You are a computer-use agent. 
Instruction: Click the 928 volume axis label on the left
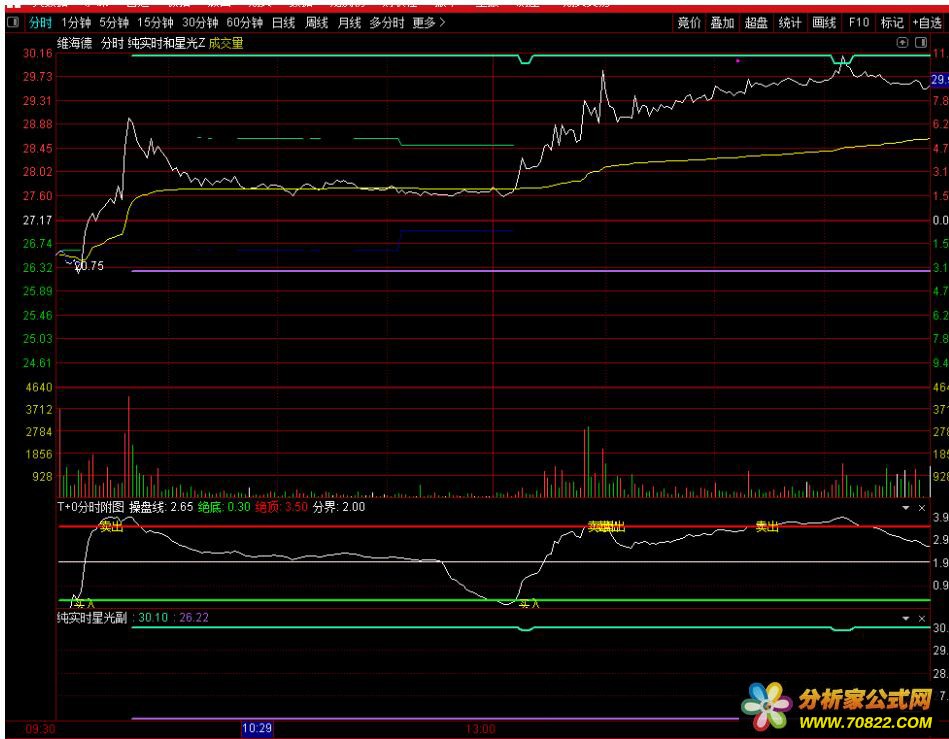pyautogui.click(x=42, y=477)
